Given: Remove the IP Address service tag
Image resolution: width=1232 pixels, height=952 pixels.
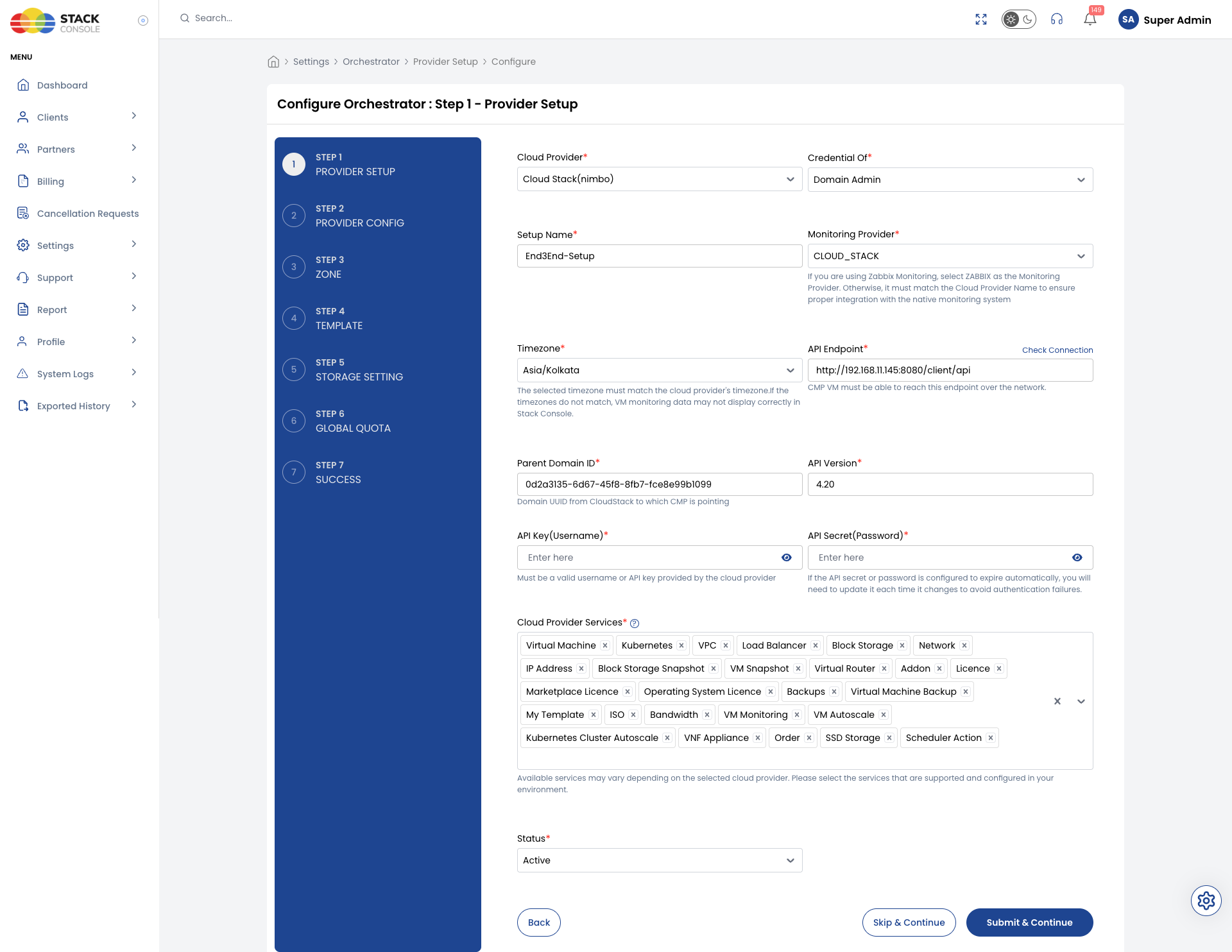Looking at the screenshot, I should 581,668.
